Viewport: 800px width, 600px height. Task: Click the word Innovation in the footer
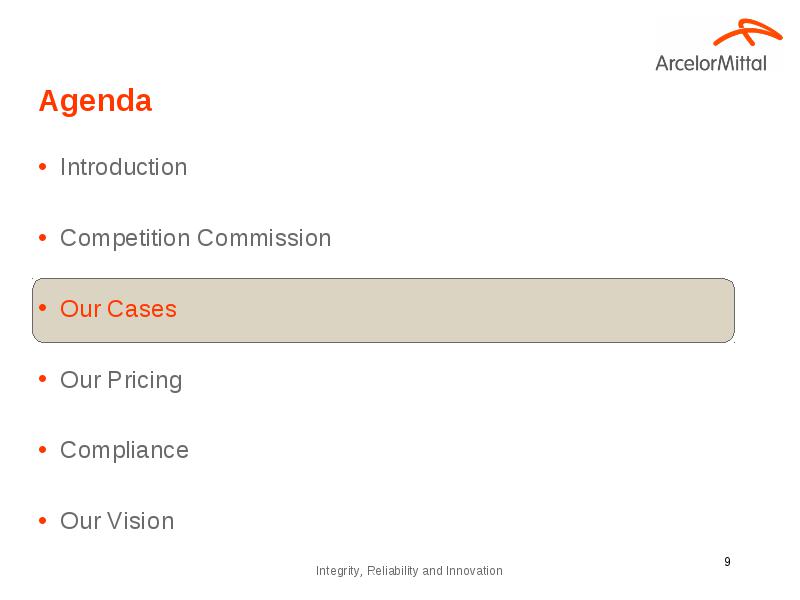(474, 570)
